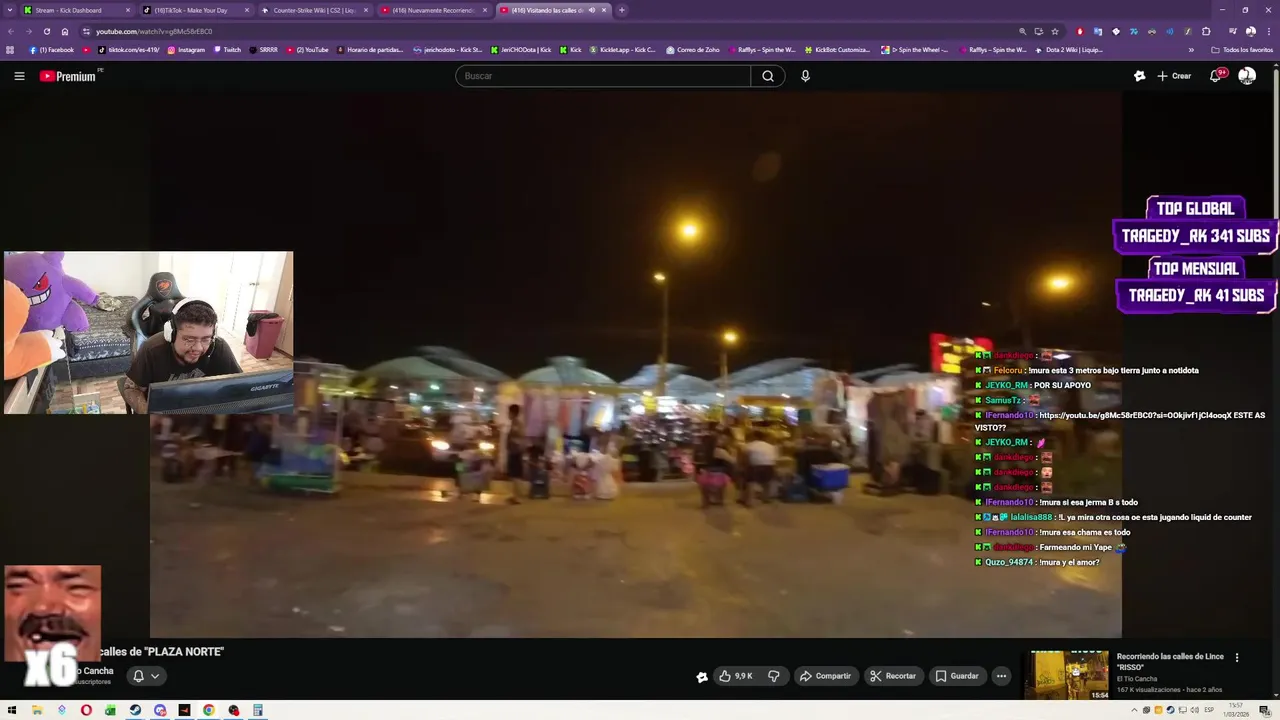The image size is (1280, 720).
Task: Open Steam from the taskbar
Action: pyautogui.click(x=135, y=711)
